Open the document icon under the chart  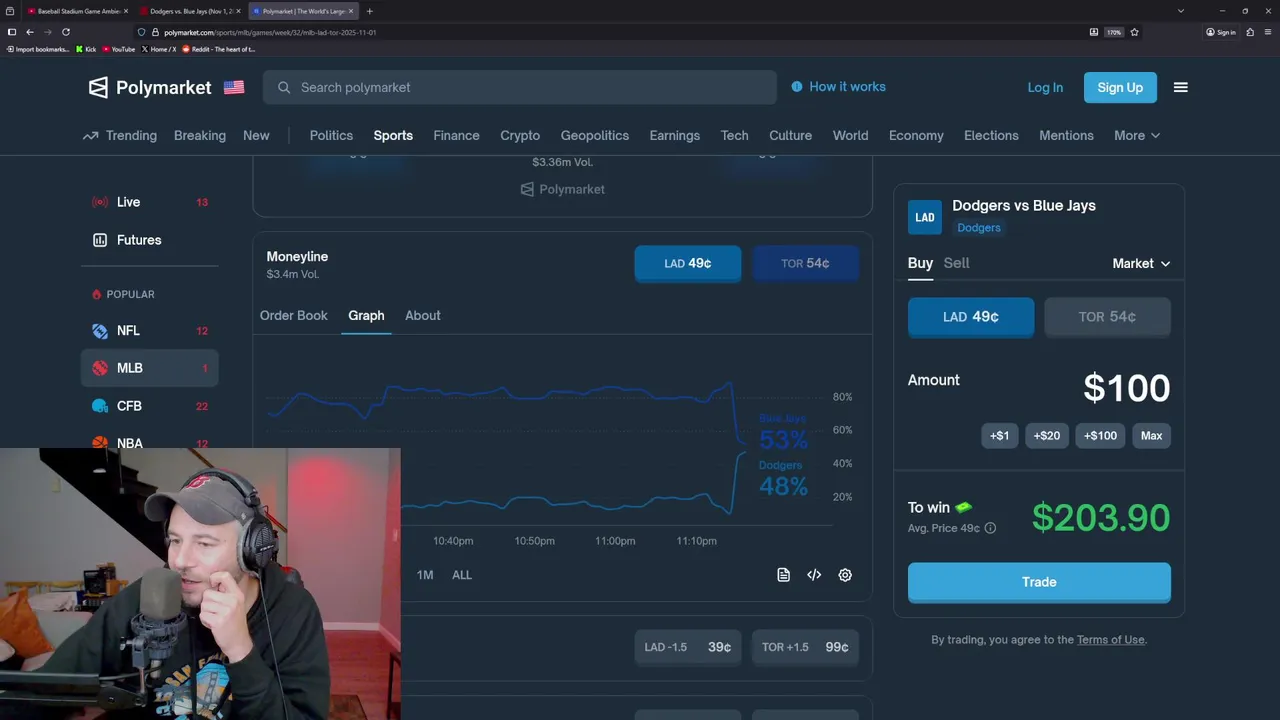point(783,575)
